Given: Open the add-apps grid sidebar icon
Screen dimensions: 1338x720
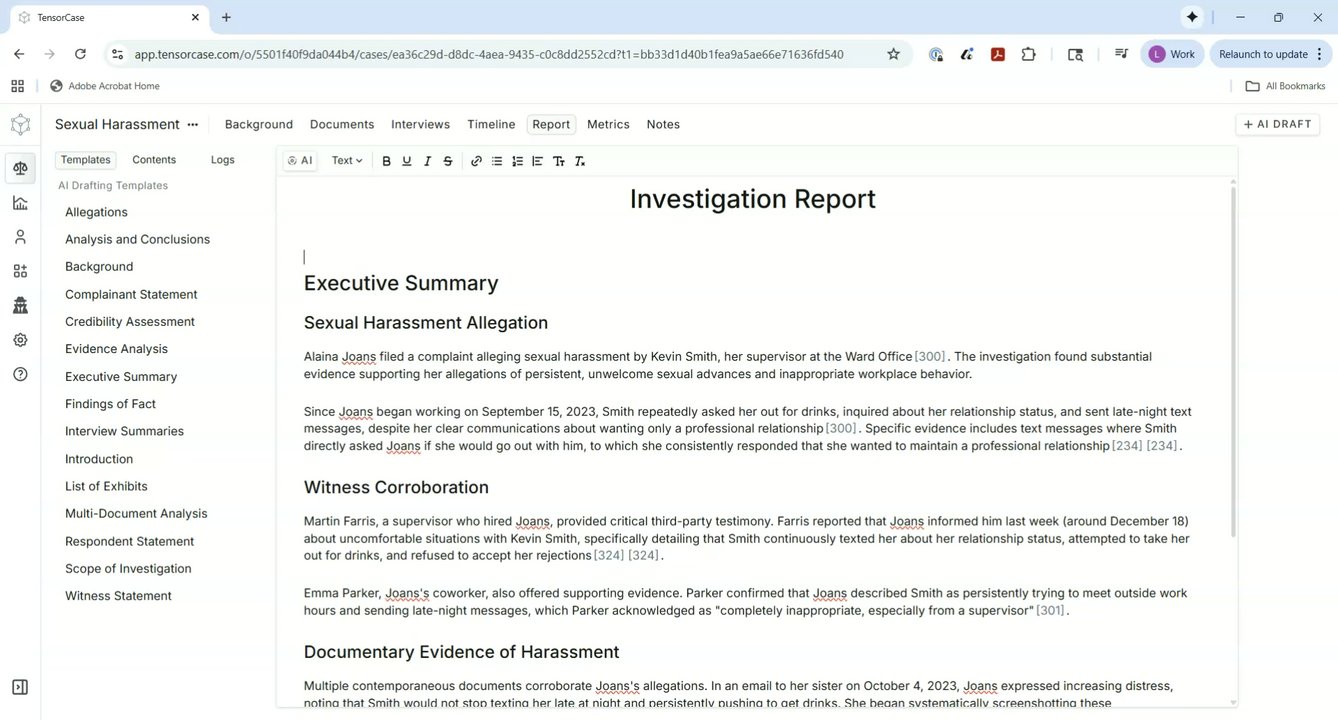Looking at the screenshot, I should [x=20, y=271].
